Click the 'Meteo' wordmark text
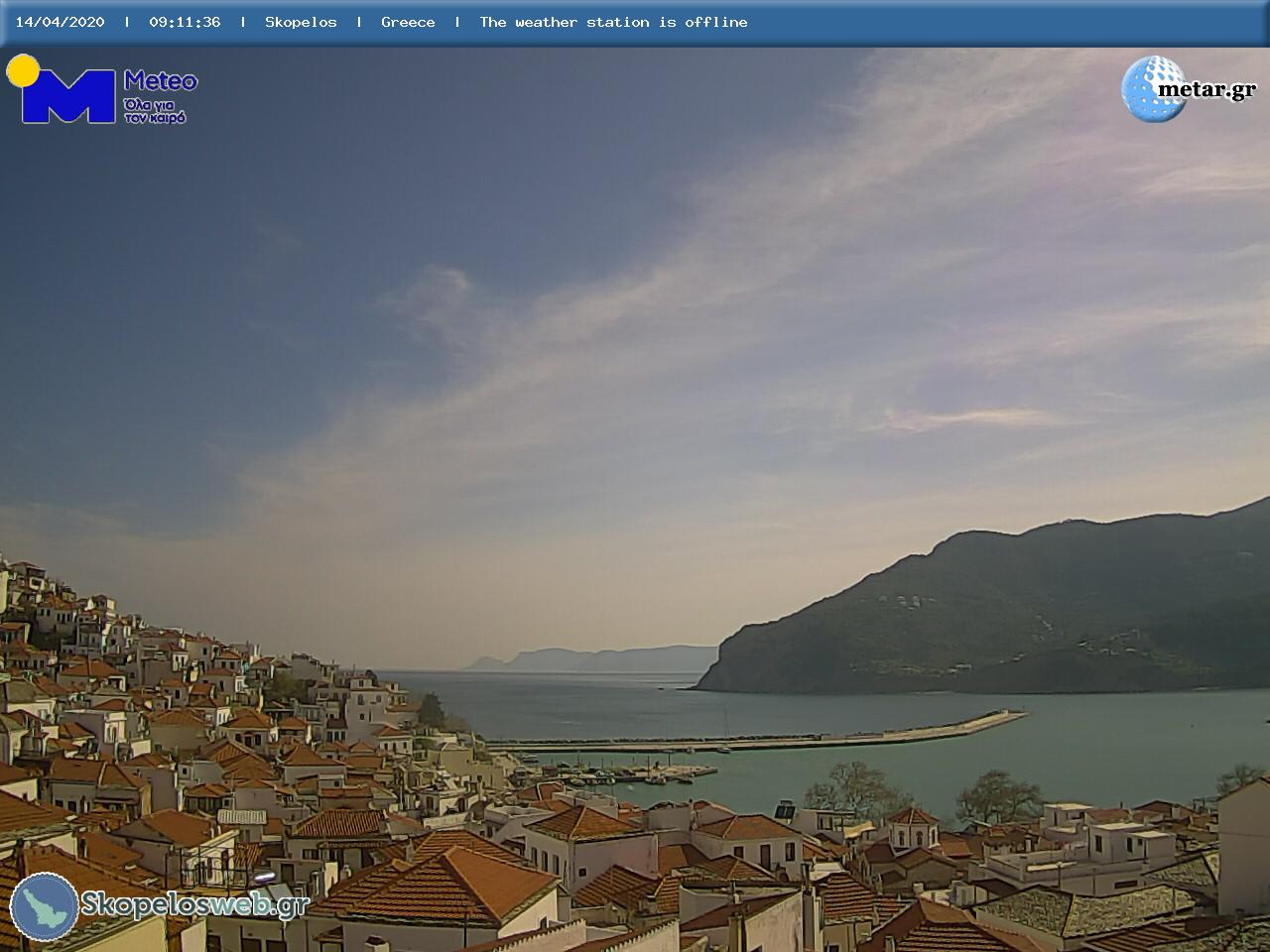 pos(161,81)
